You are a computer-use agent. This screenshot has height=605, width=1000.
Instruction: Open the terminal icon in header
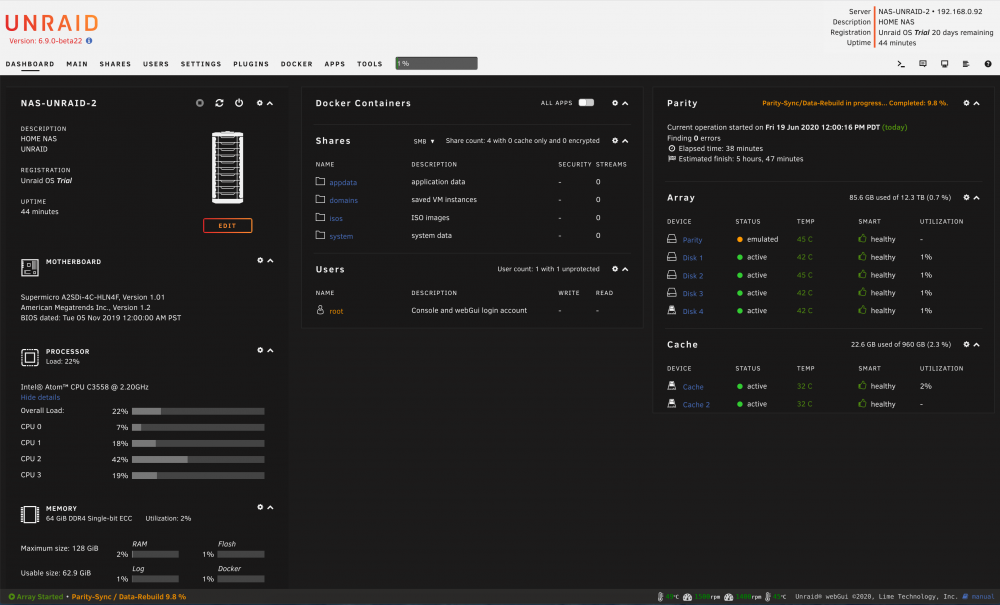[901, 64]
